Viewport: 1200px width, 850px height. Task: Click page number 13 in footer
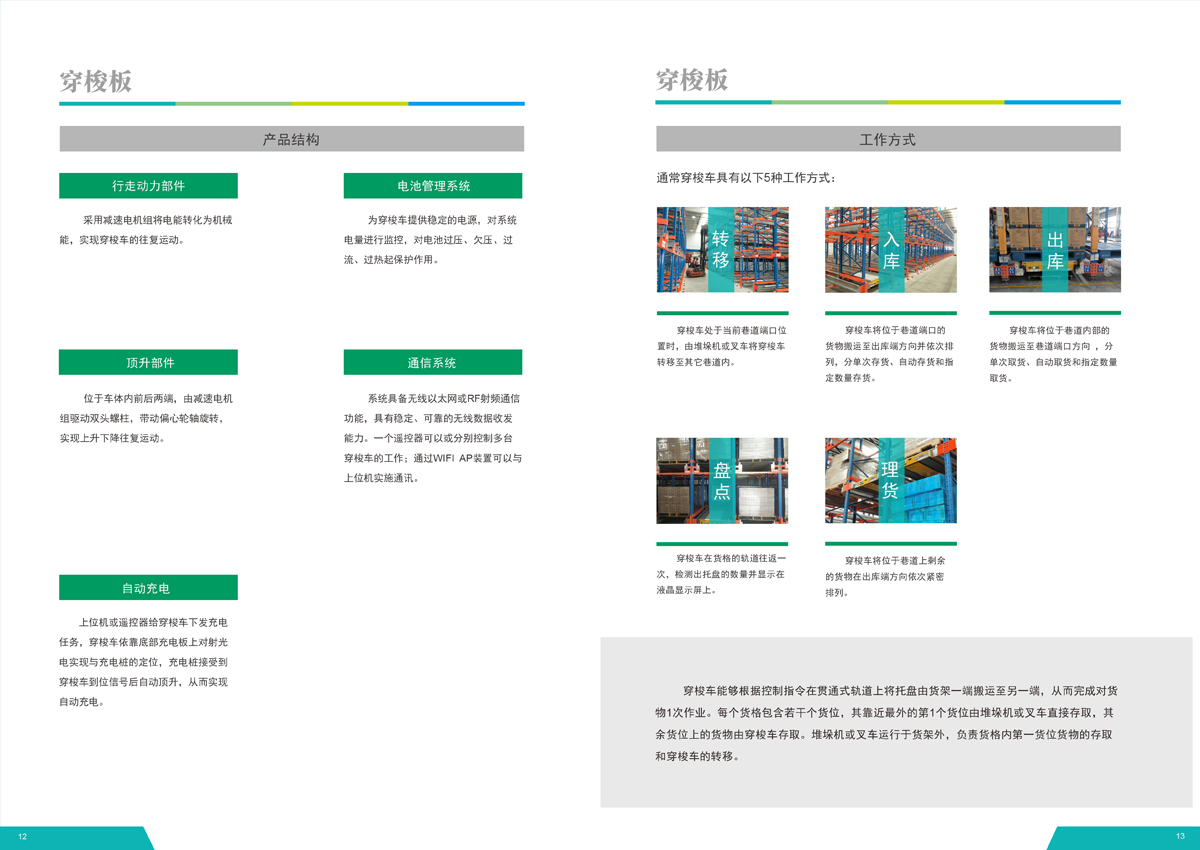pos(1180,837)
